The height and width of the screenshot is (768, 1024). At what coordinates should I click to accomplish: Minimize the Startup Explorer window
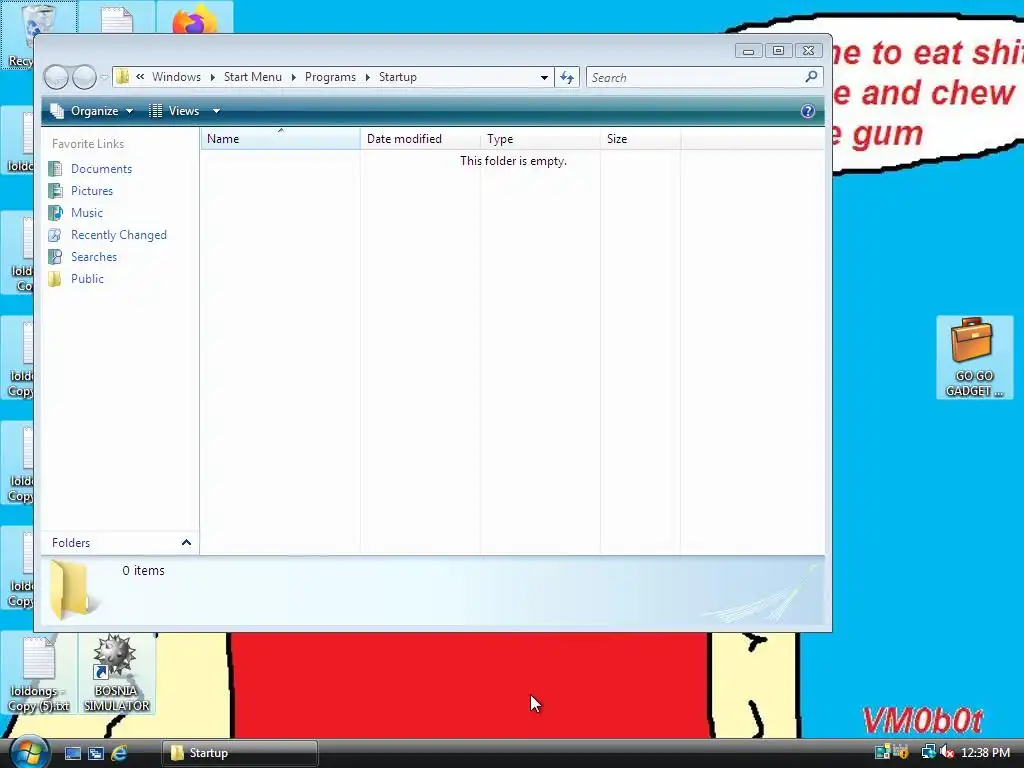tap(748, 51)
